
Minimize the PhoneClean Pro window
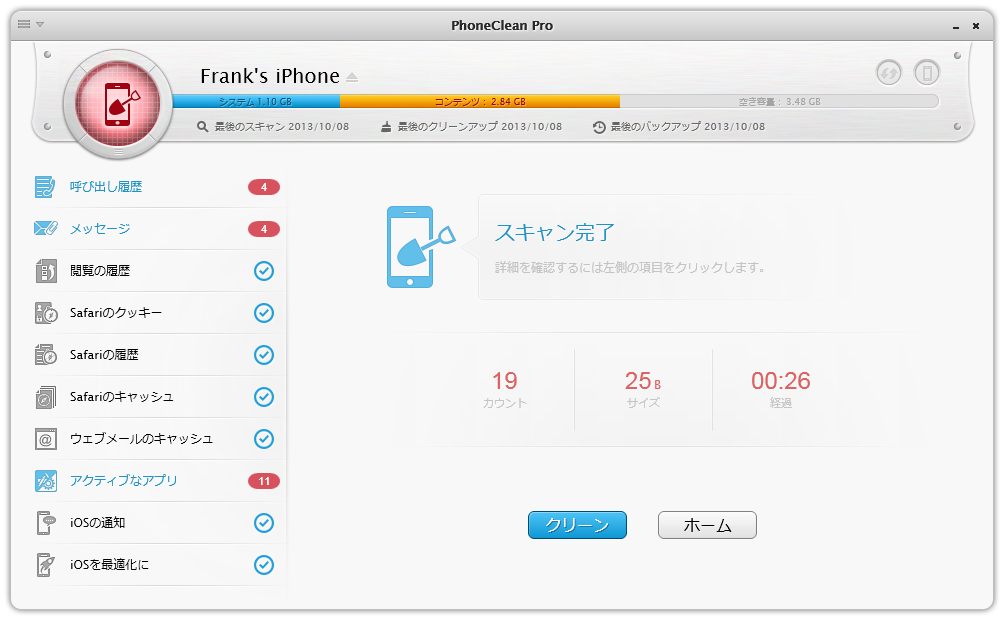(x=956, y=26)
